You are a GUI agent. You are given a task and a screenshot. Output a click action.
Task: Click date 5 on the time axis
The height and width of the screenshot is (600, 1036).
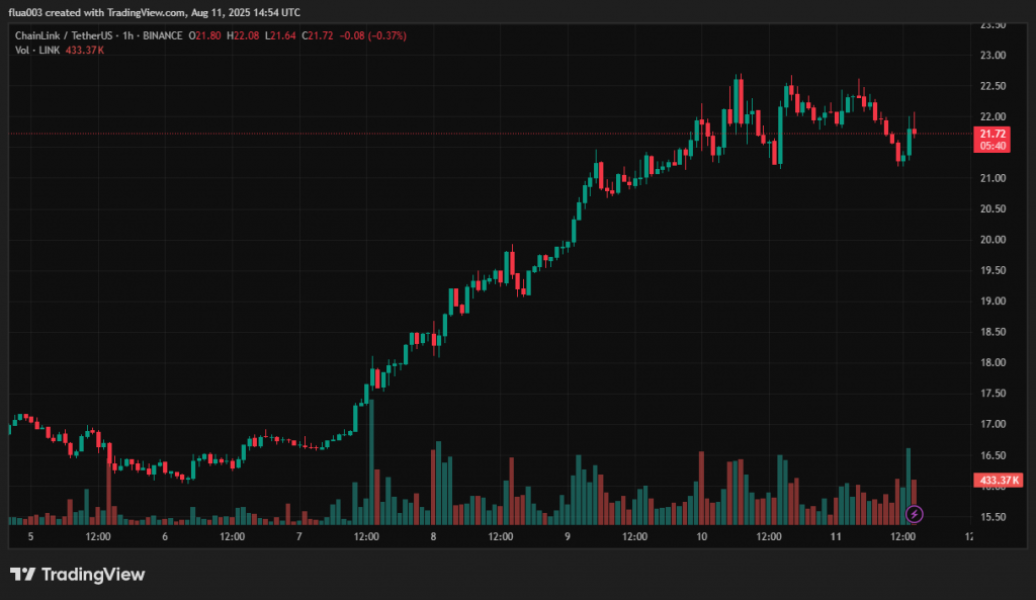pyautogui.click(x=31, y=536)
